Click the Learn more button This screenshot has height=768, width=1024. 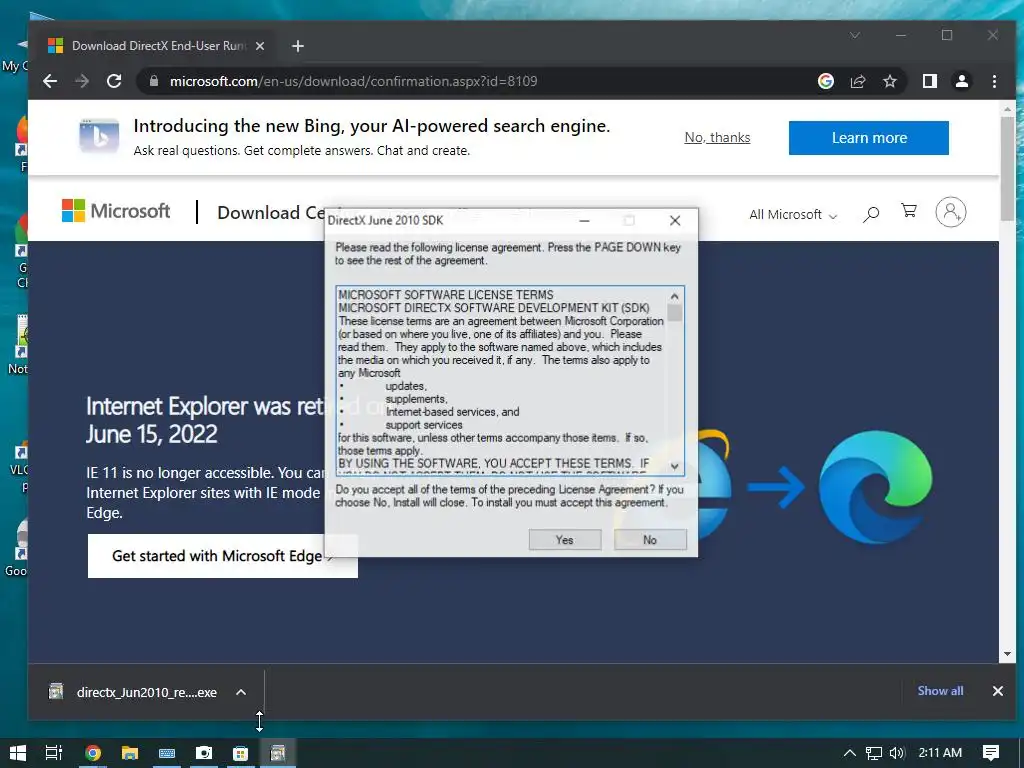[869, 138]
